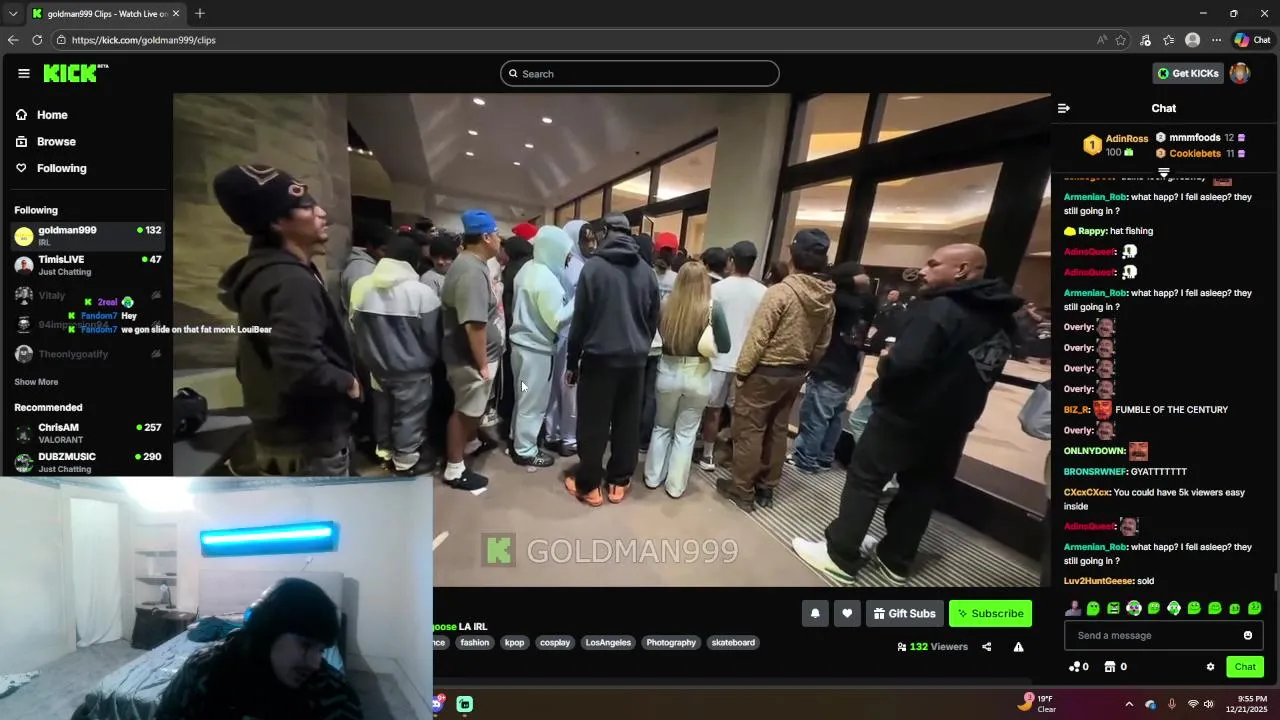Image resolution: width=1280 pixels, height=720 pixels.
Task: Click the browser back arrow
Action: [13, 40]
